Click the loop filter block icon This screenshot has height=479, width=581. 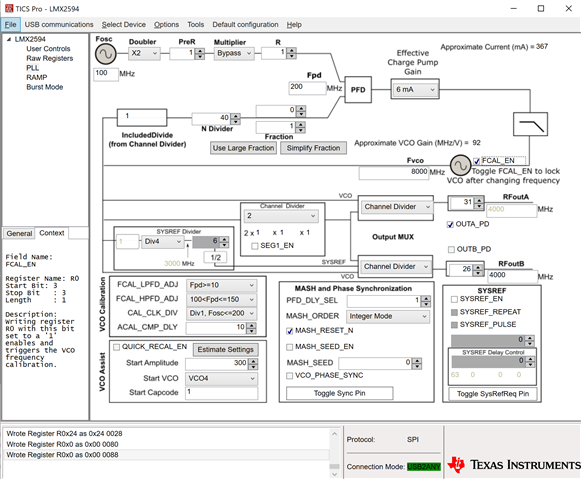(x=530, y=124)
